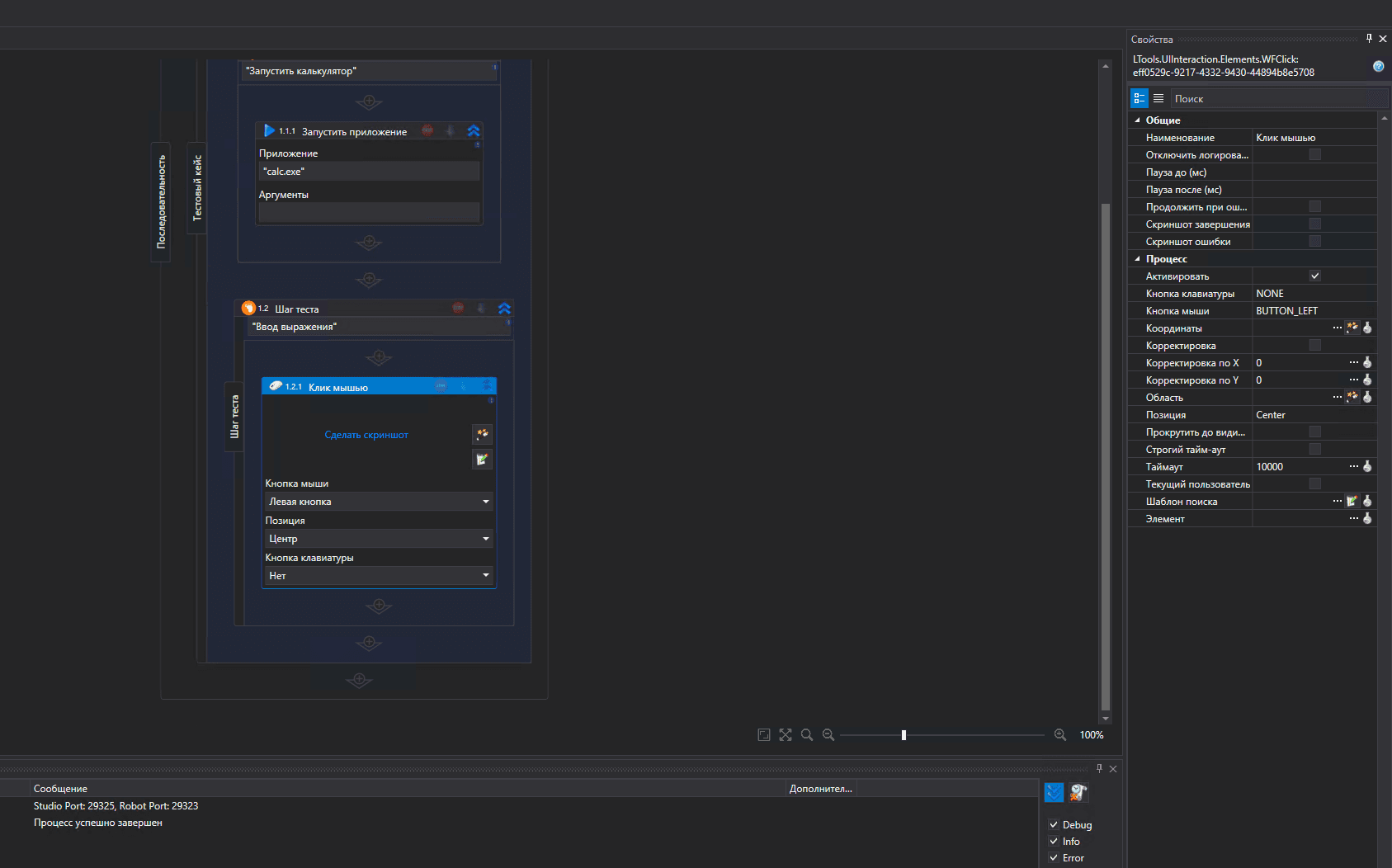Toggle log auto-scroll double-chevron icon
This screenshot has height=868, width=1392.
point(1054,792)
